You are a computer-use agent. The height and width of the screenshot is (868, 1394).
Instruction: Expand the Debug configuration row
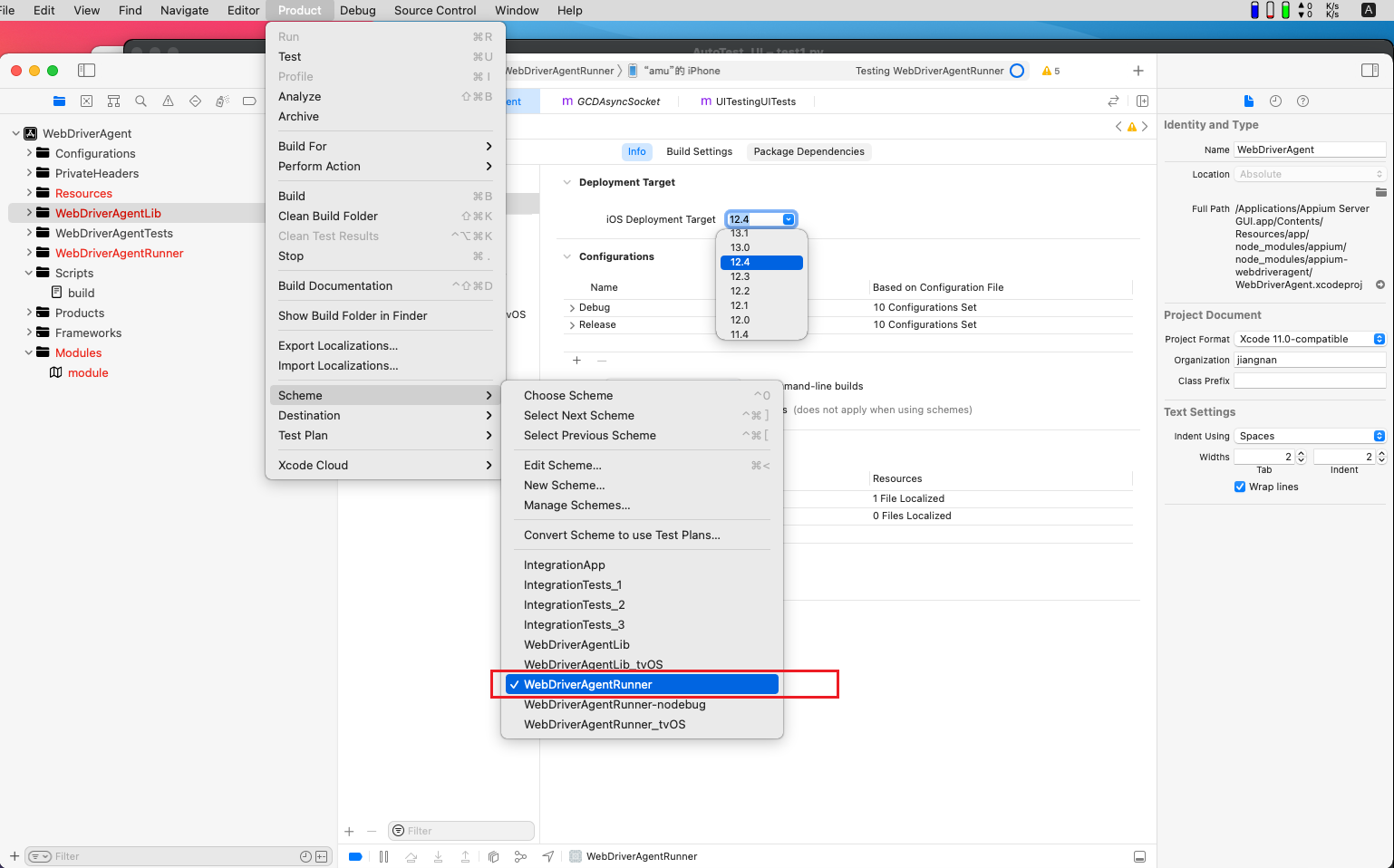571,308
